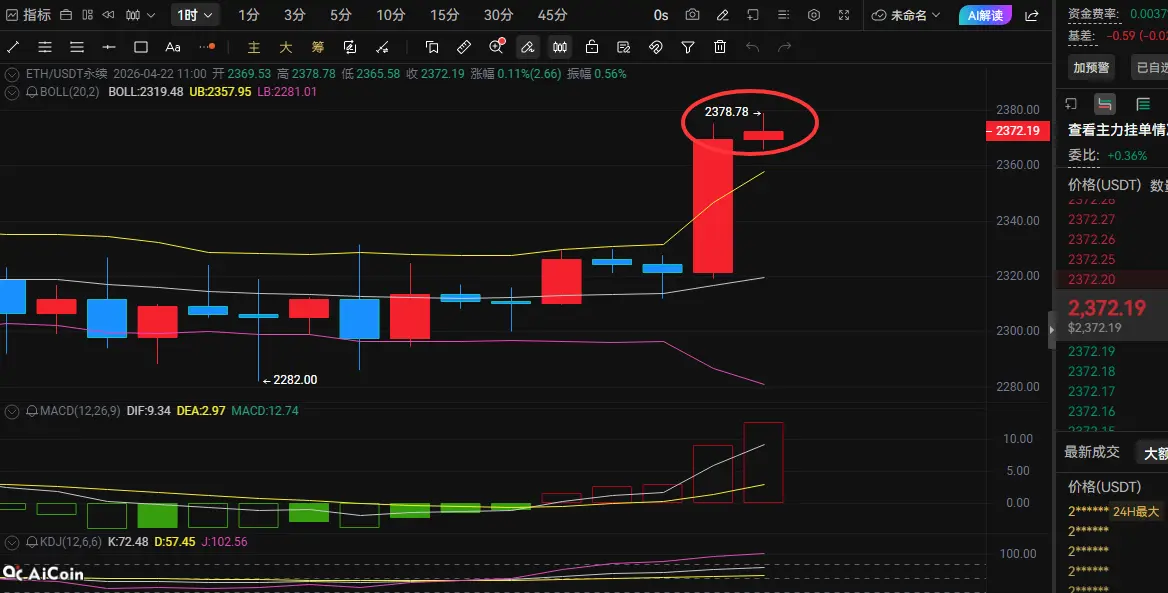The image size is (1168, 593).
Task: Switch to the 10分 timeframe
Action: click(390, 15)
